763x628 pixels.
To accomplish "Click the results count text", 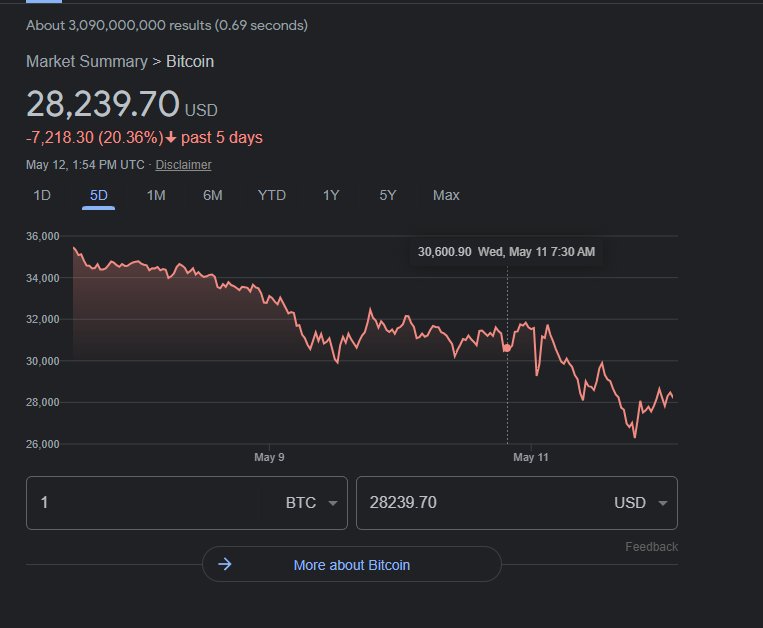I will [x=167, y=25].
